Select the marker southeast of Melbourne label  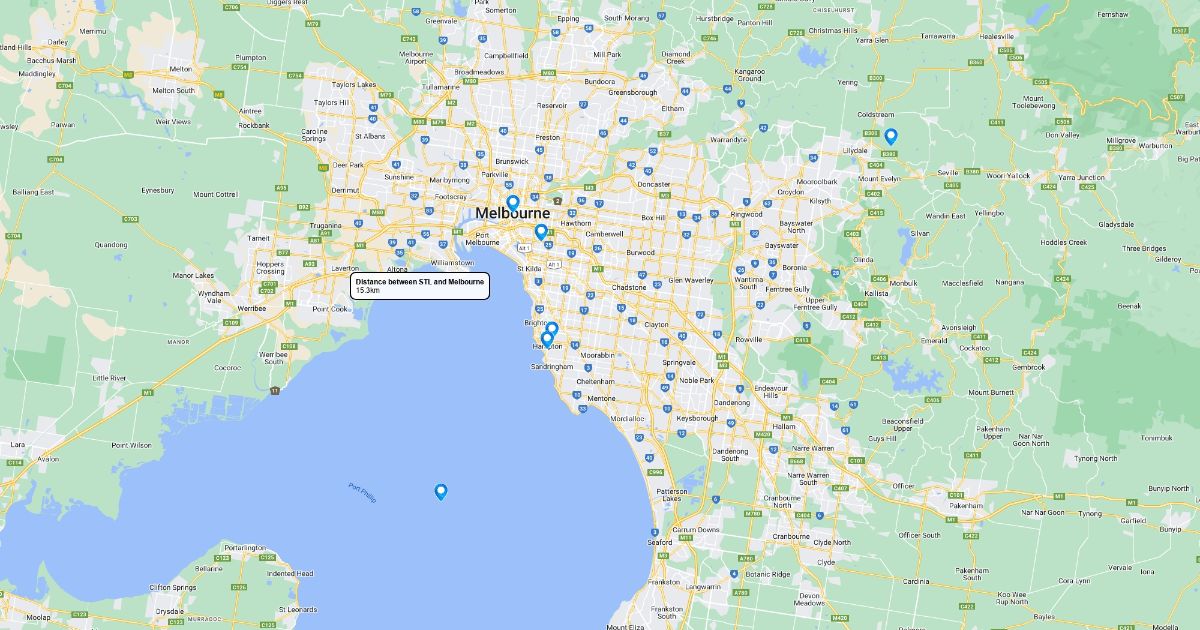(541, 232)
